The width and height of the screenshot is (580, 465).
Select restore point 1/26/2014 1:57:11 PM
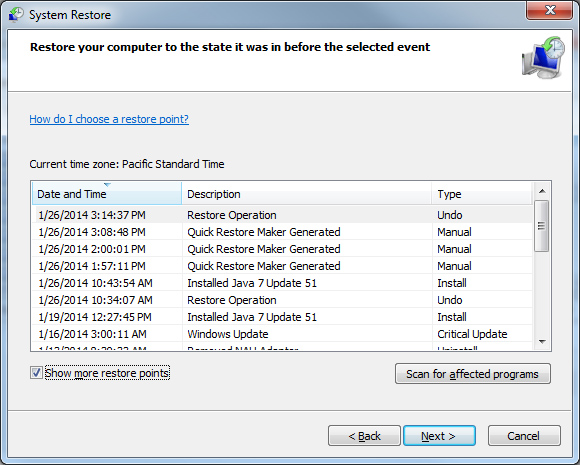282,266
